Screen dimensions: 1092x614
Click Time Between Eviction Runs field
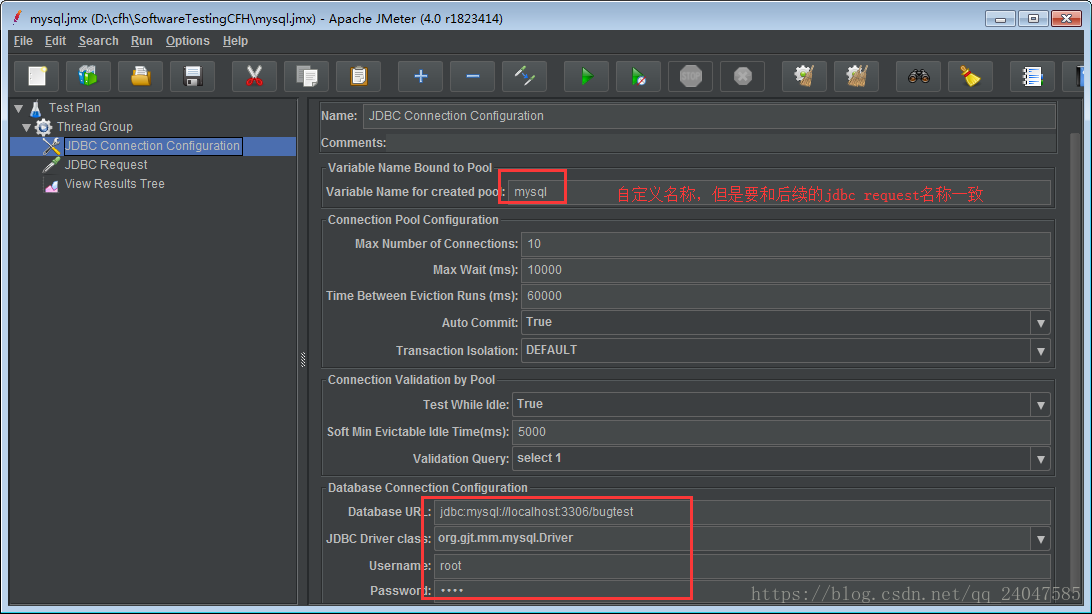[786, 296]
